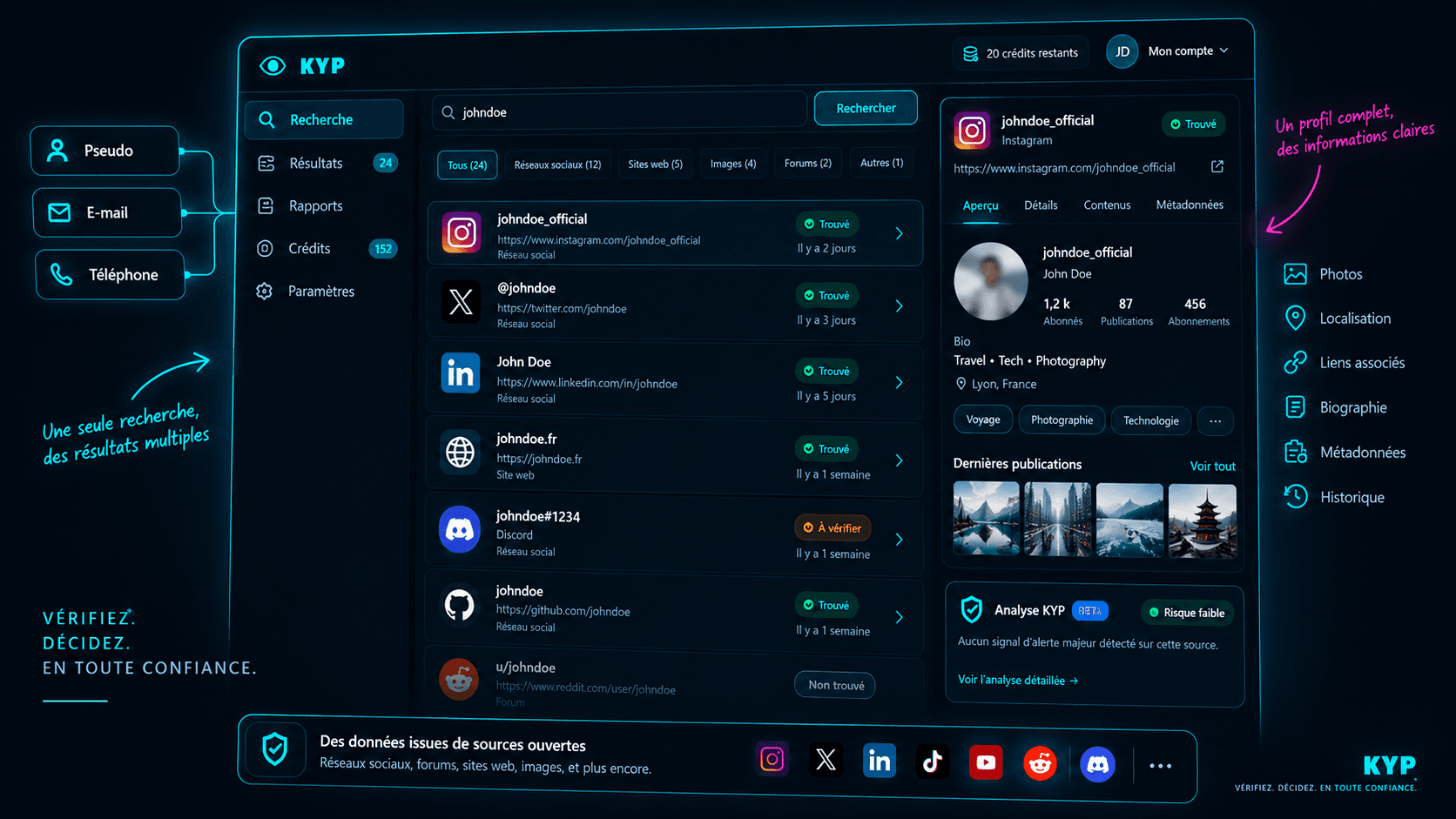This screenshot has height=819, width=1456.
Task: Expand the johndoe#1234 Discord result chevron
Action: [x=900, y=540]
